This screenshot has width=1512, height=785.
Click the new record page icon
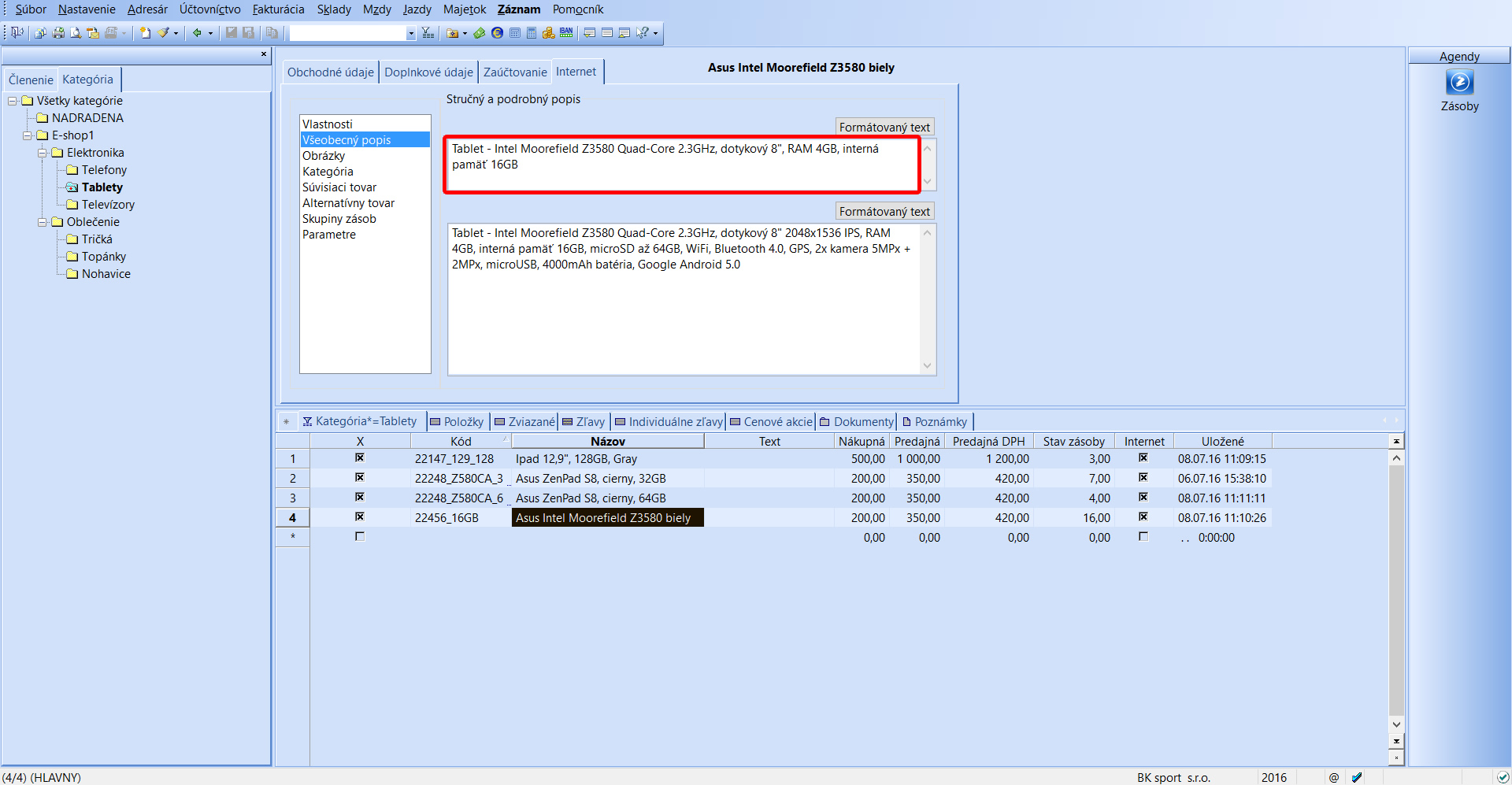pyautogui.click(x=145, y=32)
